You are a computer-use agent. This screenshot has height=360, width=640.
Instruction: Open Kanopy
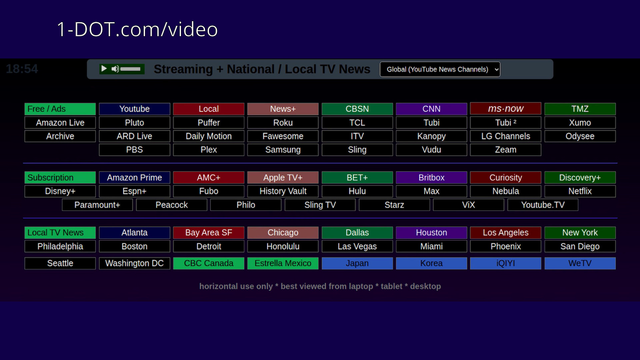[431, 136]
